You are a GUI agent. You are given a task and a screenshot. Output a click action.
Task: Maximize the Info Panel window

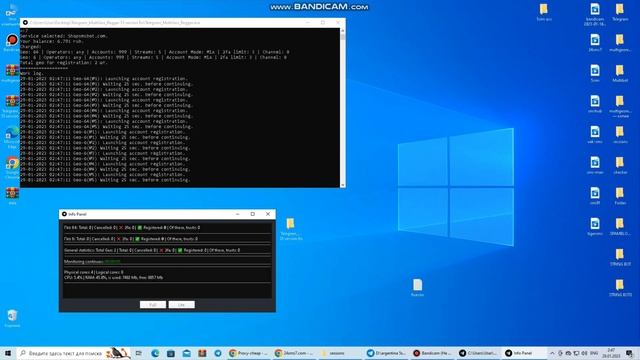click(x=253, y=214)
